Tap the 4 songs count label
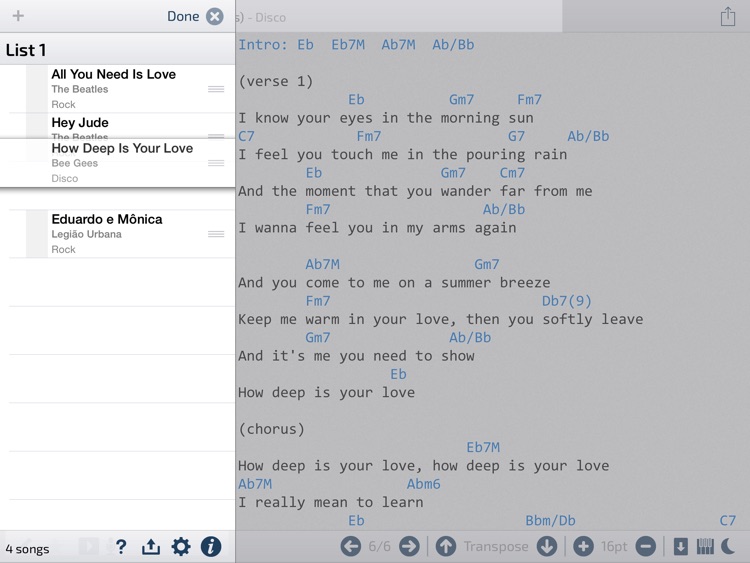The height and width of the screenshot is (563, 750). [x=27, y=549]
